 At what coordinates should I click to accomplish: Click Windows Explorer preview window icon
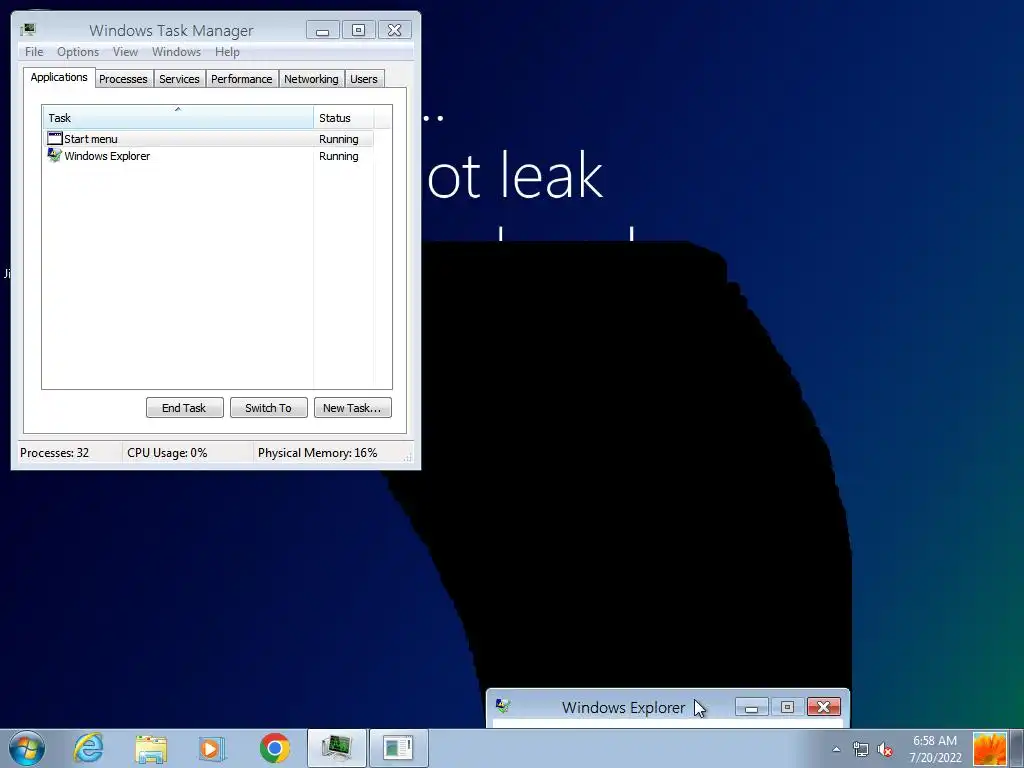click(x=503, y=707)
